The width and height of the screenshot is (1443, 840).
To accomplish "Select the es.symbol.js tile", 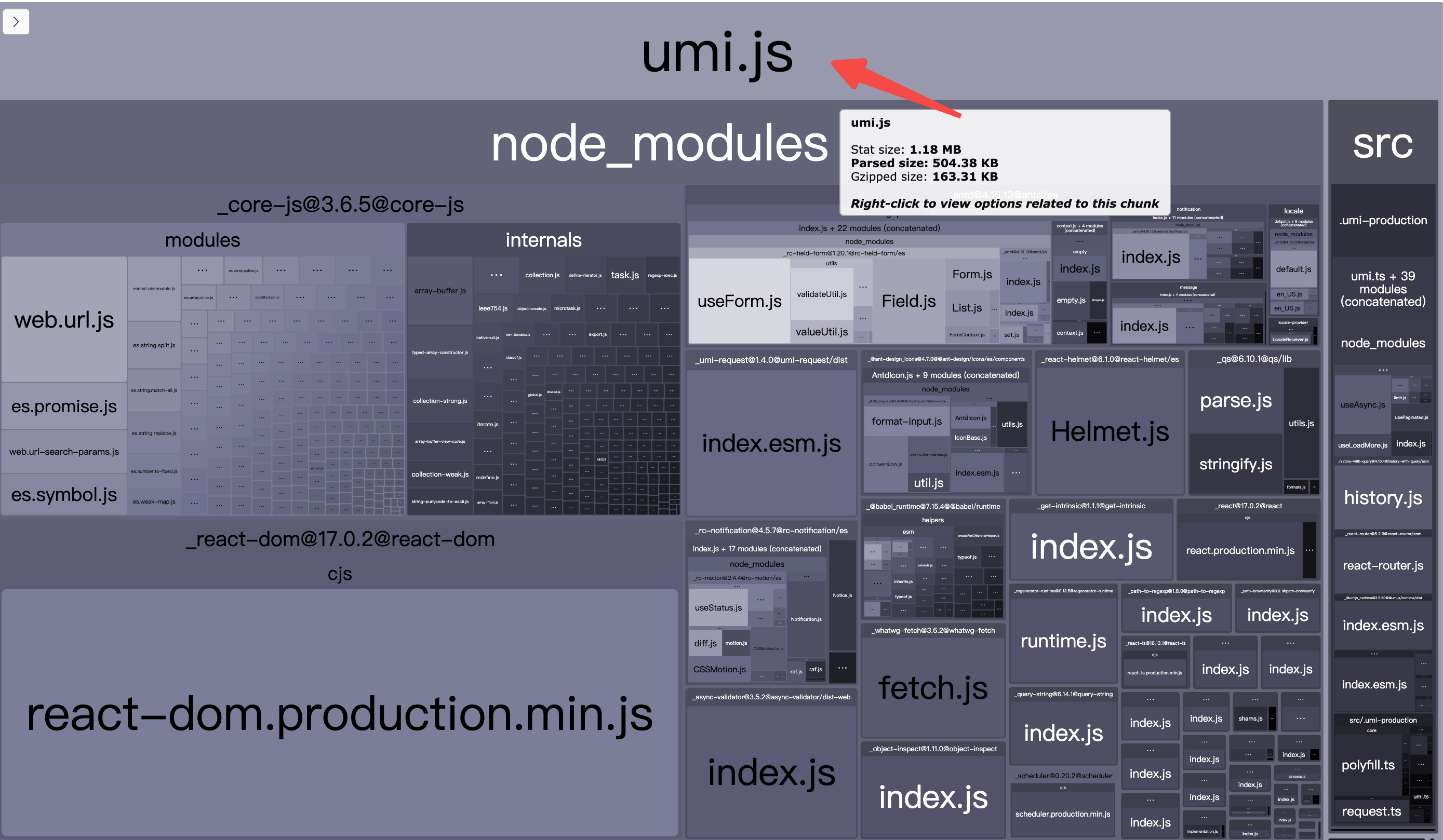I will click(63, 494).
